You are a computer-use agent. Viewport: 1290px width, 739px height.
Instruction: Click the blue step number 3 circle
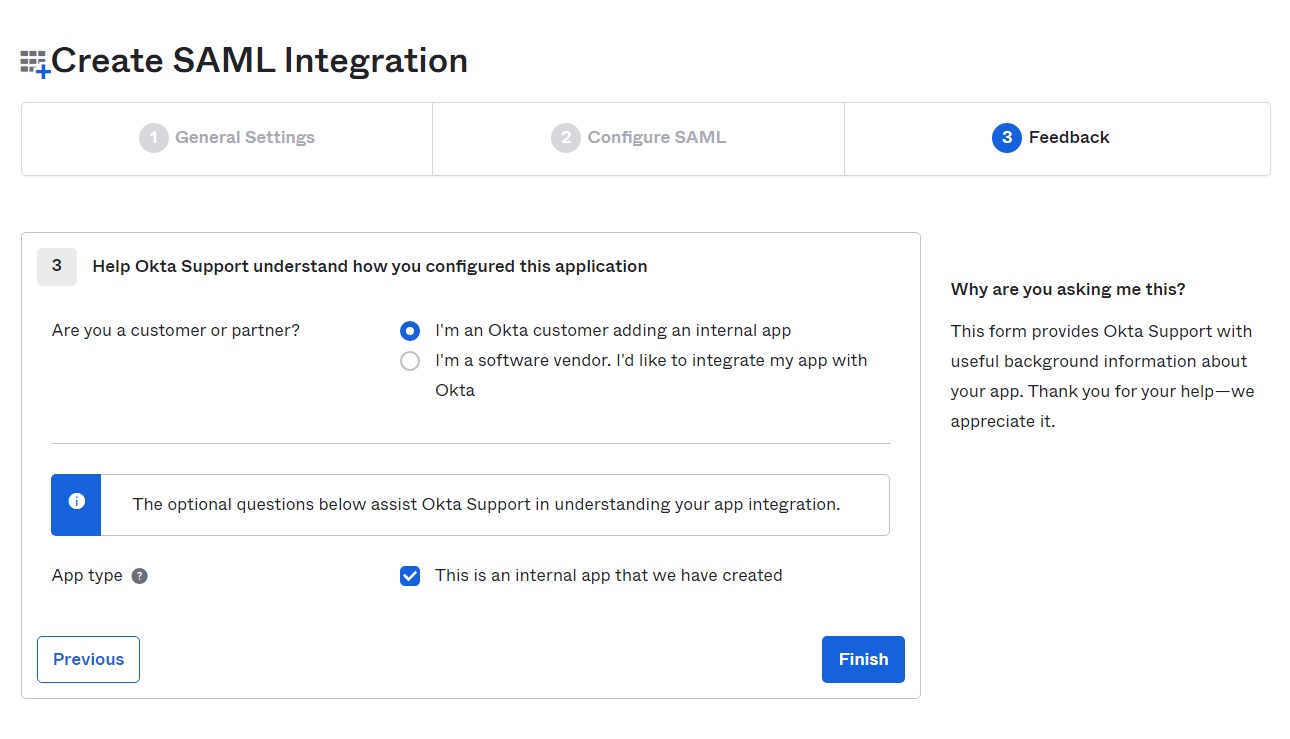(x=1007, y=138)
